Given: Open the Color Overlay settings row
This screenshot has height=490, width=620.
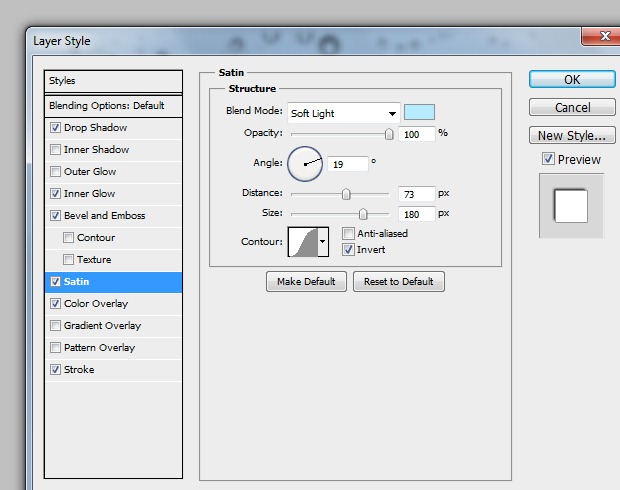Looking at the screenshot, I should coord(113,304).
